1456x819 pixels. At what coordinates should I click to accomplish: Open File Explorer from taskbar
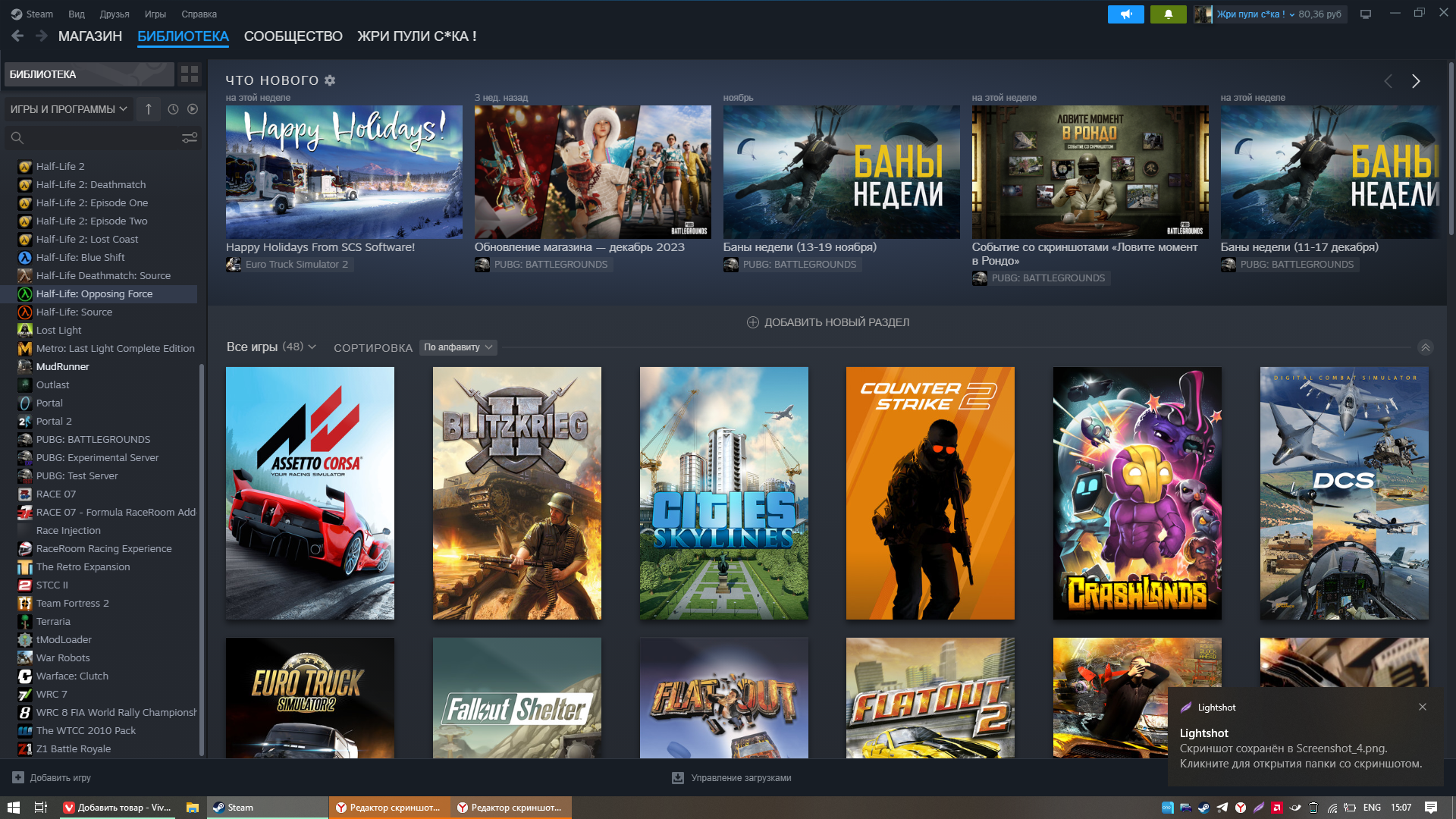(193, 808)
